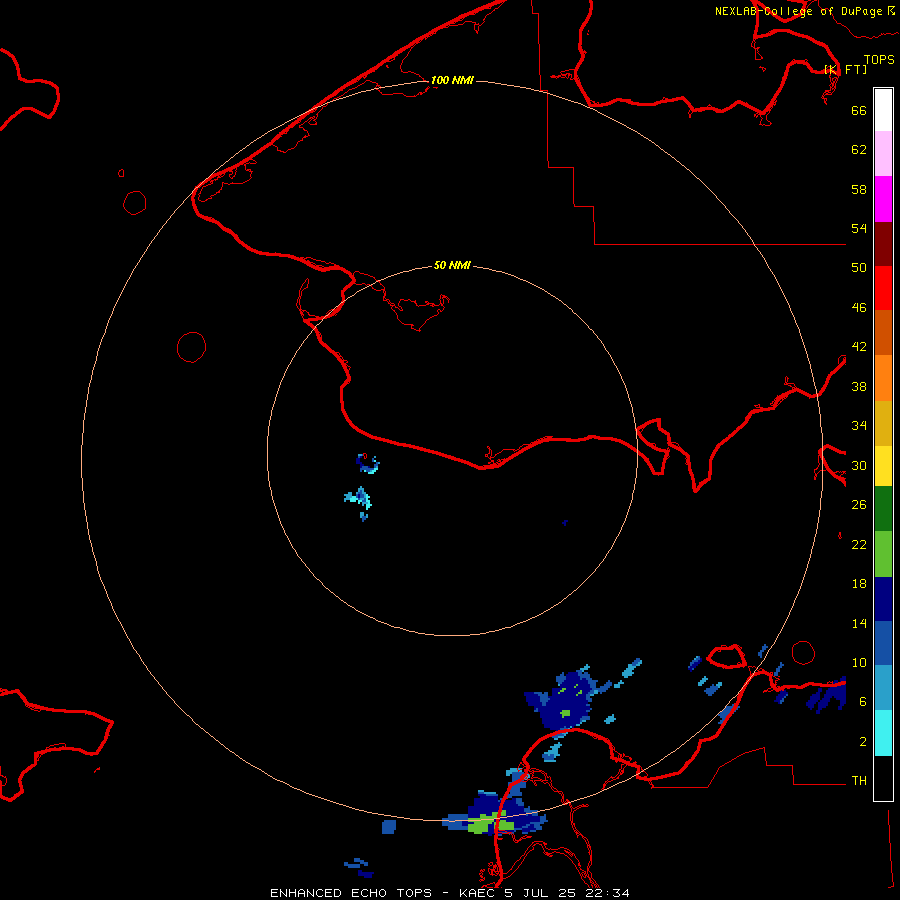The height and width of the screenshot is (900, 900).
Task: Select the legend value "26"
Action: point(859,505)
